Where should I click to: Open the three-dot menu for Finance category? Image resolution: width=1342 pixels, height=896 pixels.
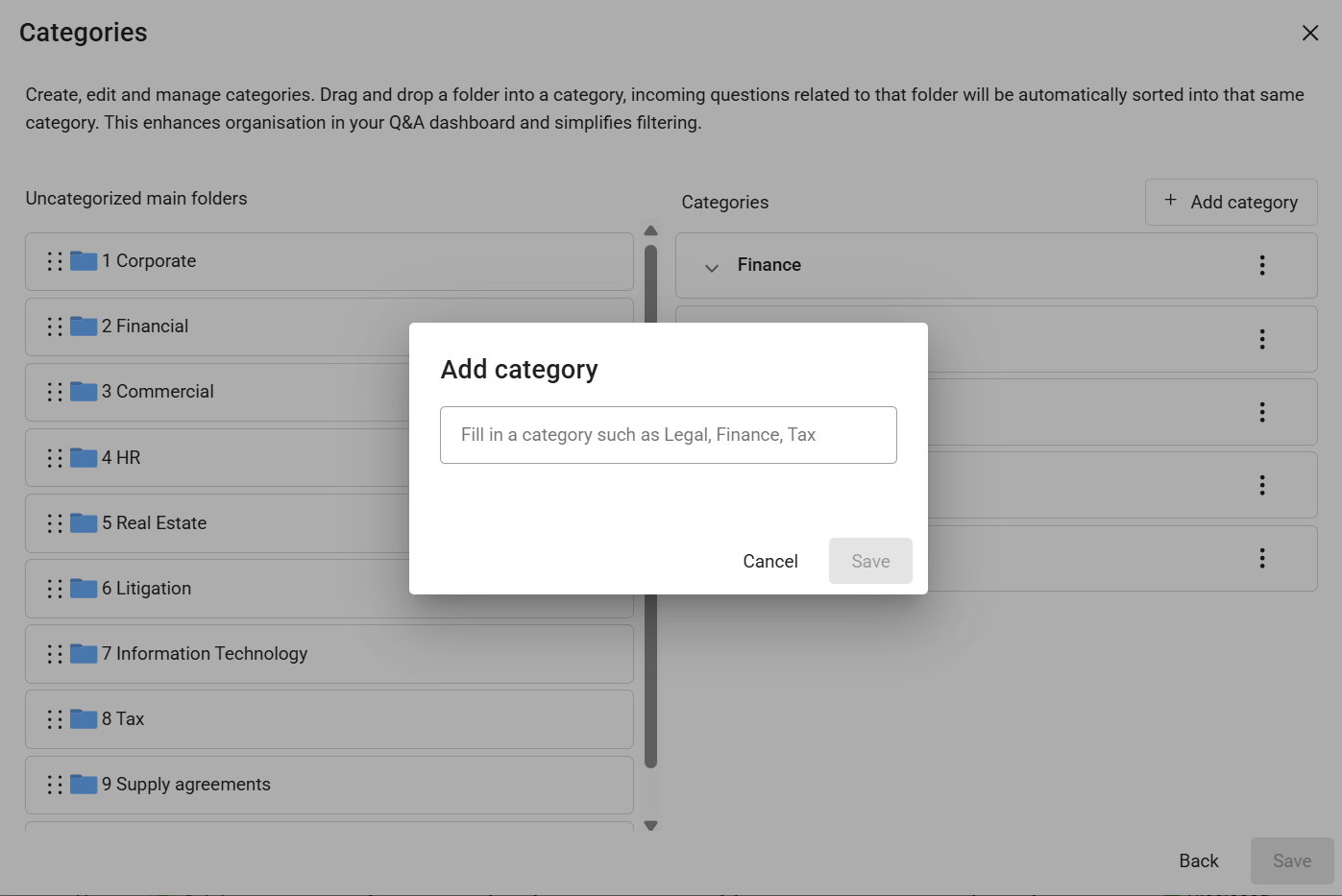(x=1262, y=265)
